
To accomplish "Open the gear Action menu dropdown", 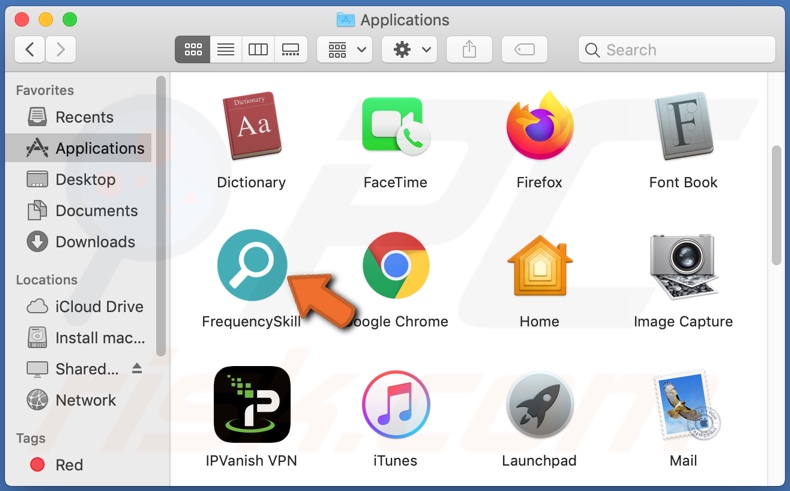I will (x=409, y=49).
